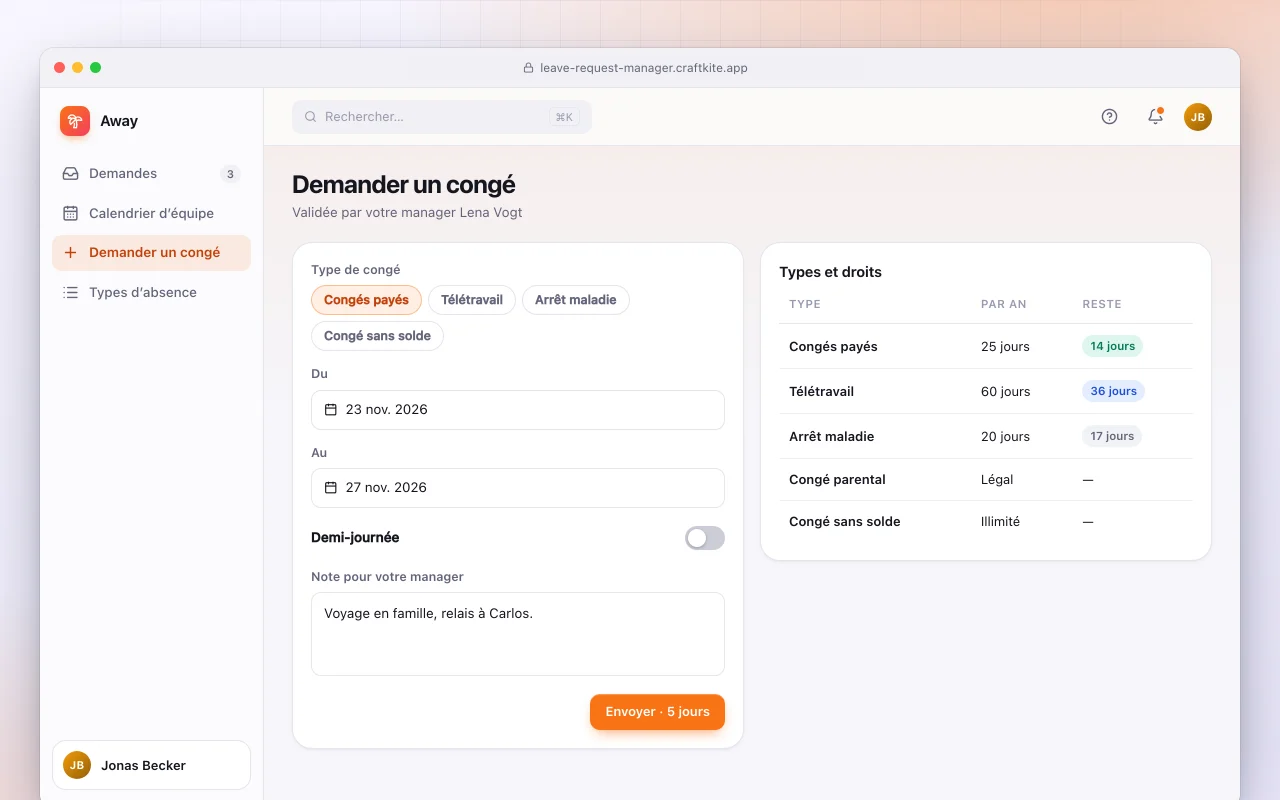This screenshot has width=1280, height=800.
Task: Select the Congés payés leave type
Action: click(366, 300)
